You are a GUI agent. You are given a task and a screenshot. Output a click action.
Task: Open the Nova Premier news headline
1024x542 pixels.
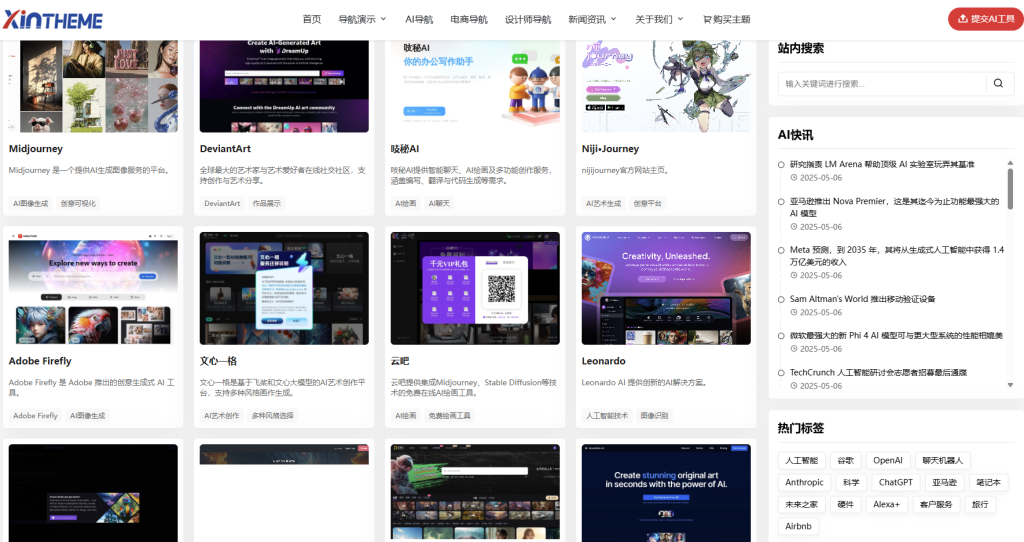coord(894,207)
